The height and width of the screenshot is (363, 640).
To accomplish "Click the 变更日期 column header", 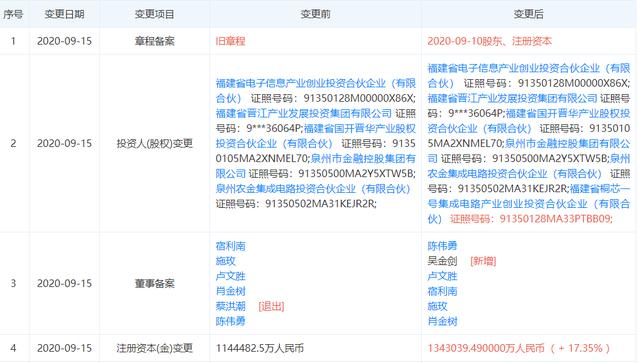I will click(x=64, y=14).
